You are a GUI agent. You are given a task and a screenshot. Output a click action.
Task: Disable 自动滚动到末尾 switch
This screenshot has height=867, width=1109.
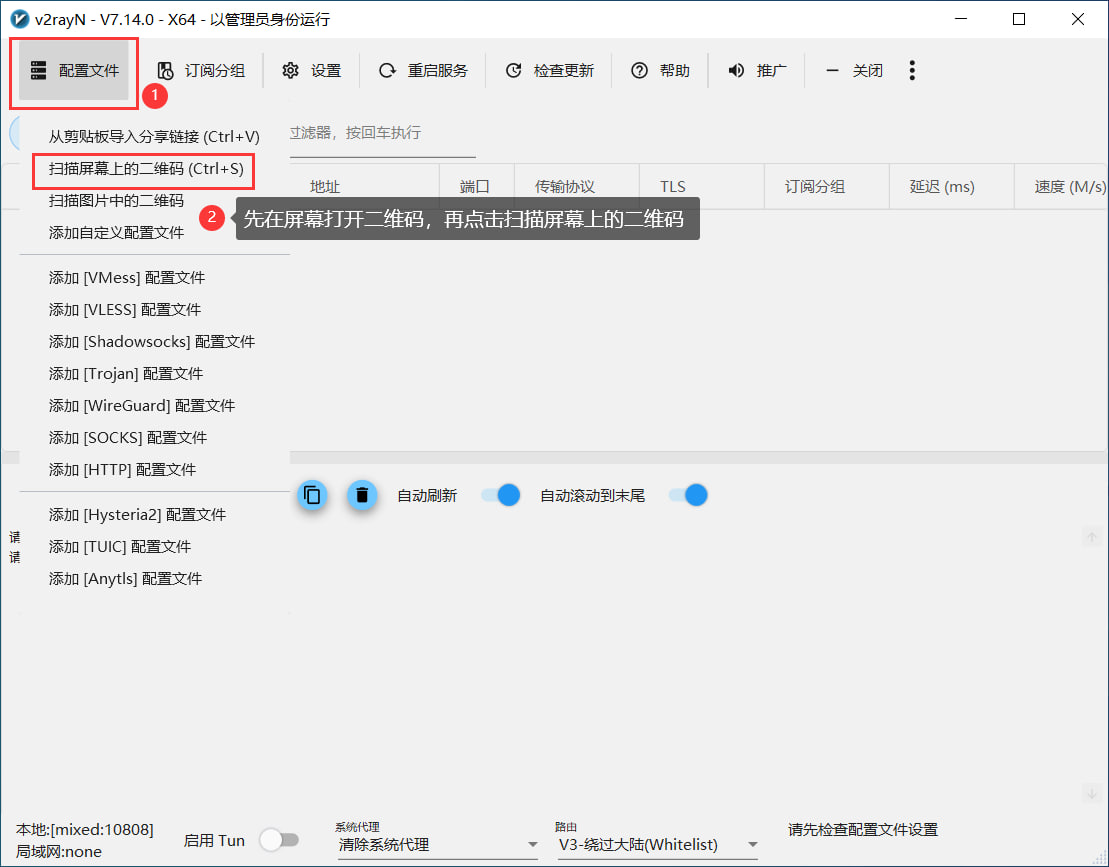coord(688,495)
